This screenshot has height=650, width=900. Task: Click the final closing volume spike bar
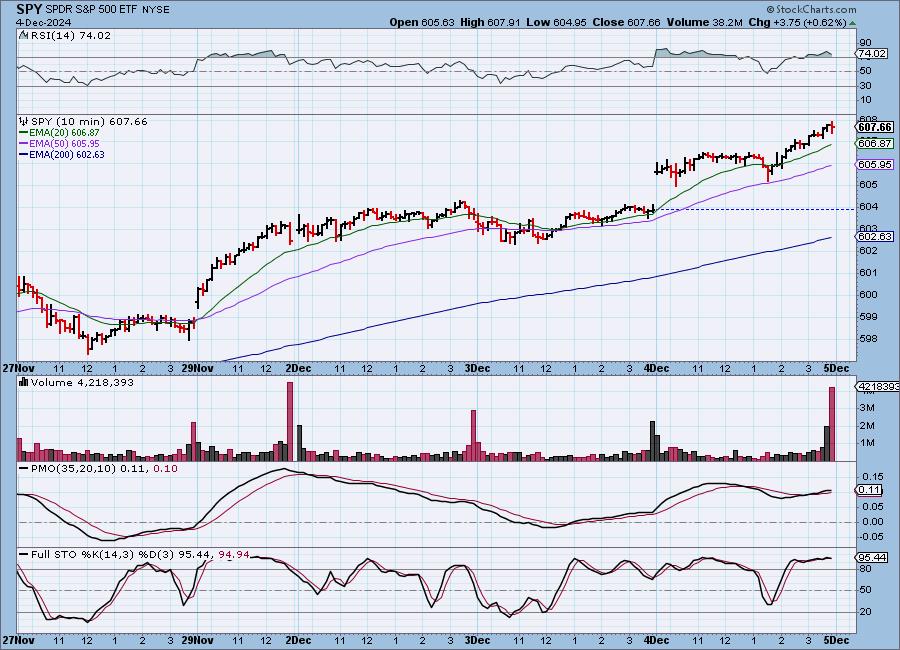(832, 424)
